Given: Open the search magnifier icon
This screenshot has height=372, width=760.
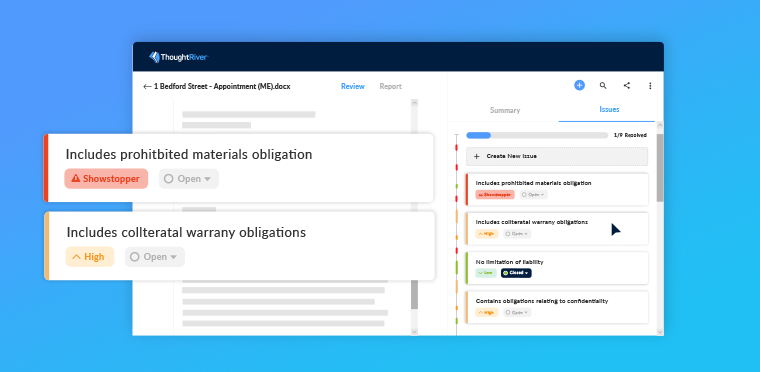Looking at the screenshot, I should (x=603, y=85).
